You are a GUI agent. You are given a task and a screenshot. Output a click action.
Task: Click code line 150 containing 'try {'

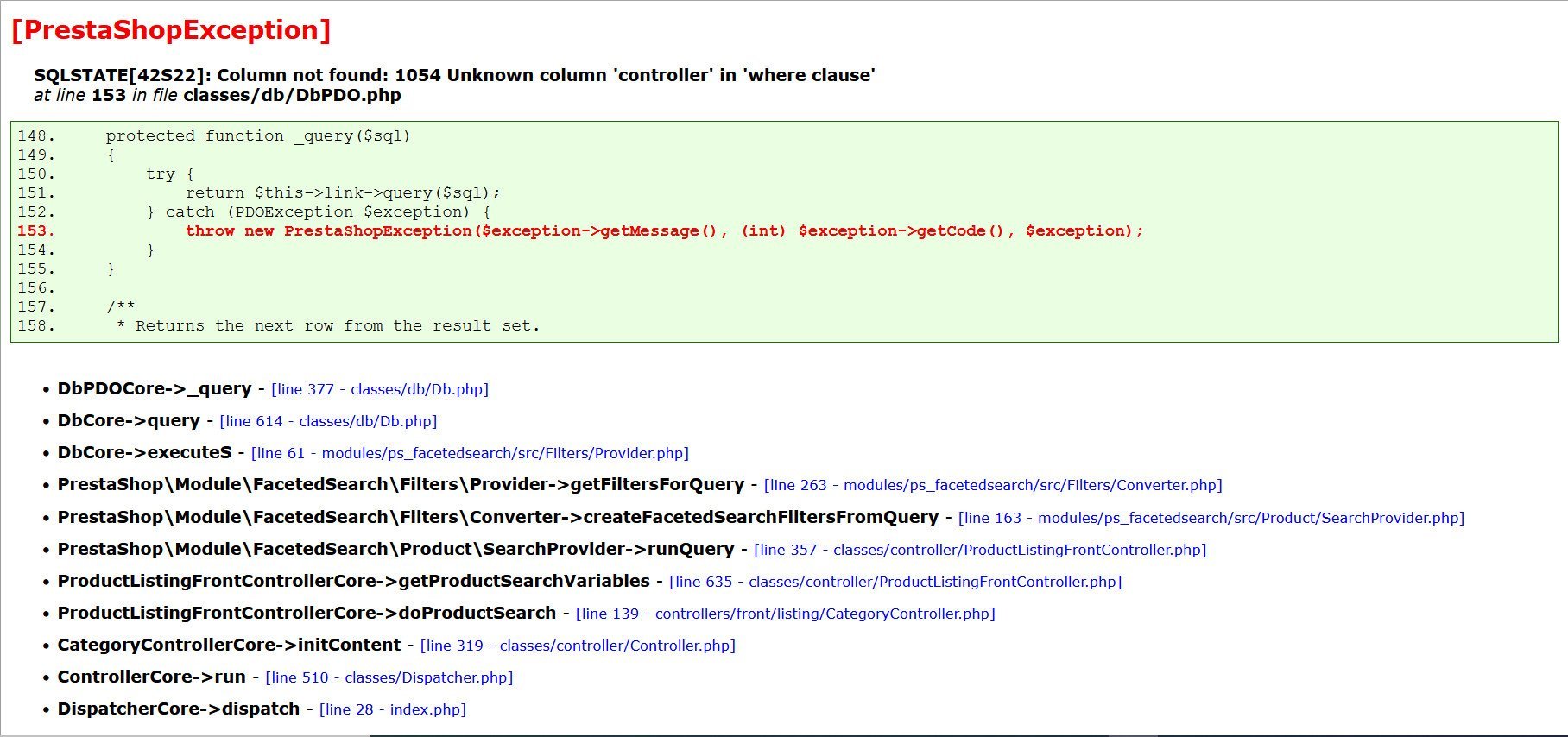105,174
